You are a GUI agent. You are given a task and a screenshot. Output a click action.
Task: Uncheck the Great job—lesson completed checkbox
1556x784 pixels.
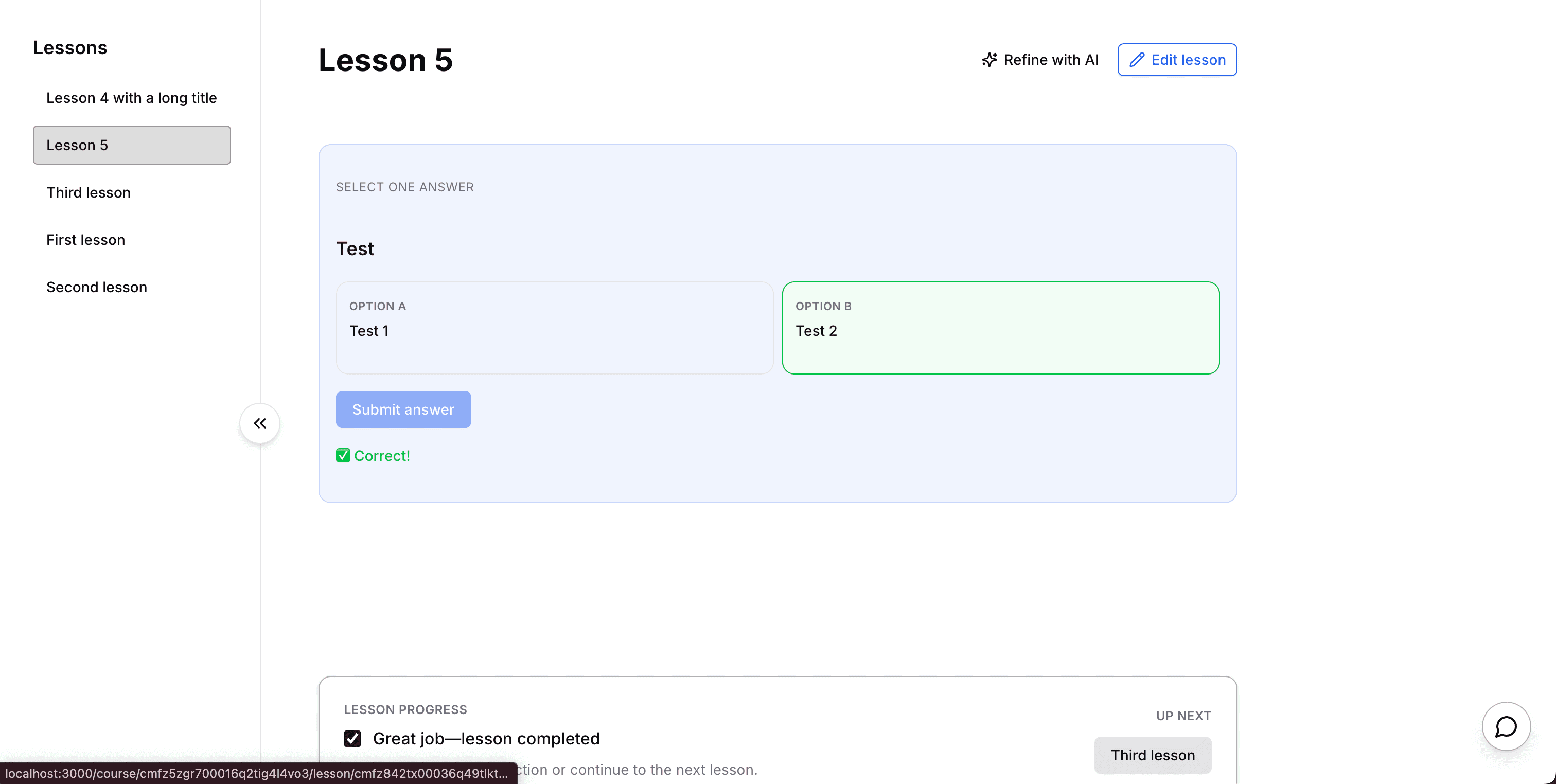[x=352, y=738]
